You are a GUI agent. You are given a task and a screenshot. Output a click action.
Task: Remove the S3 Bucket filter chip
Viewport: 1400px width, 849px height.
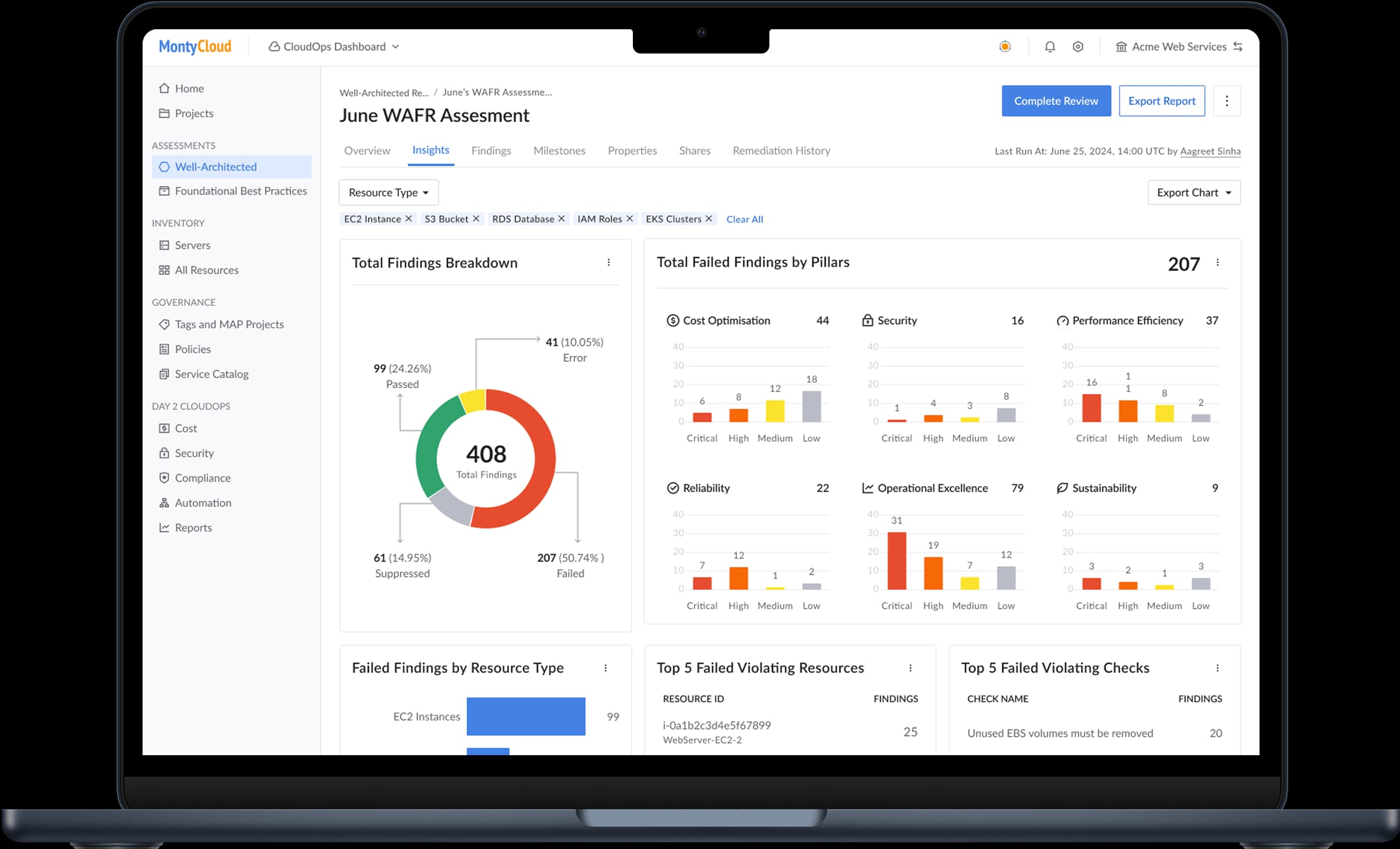pyautogui.click(x=476, y=218)
